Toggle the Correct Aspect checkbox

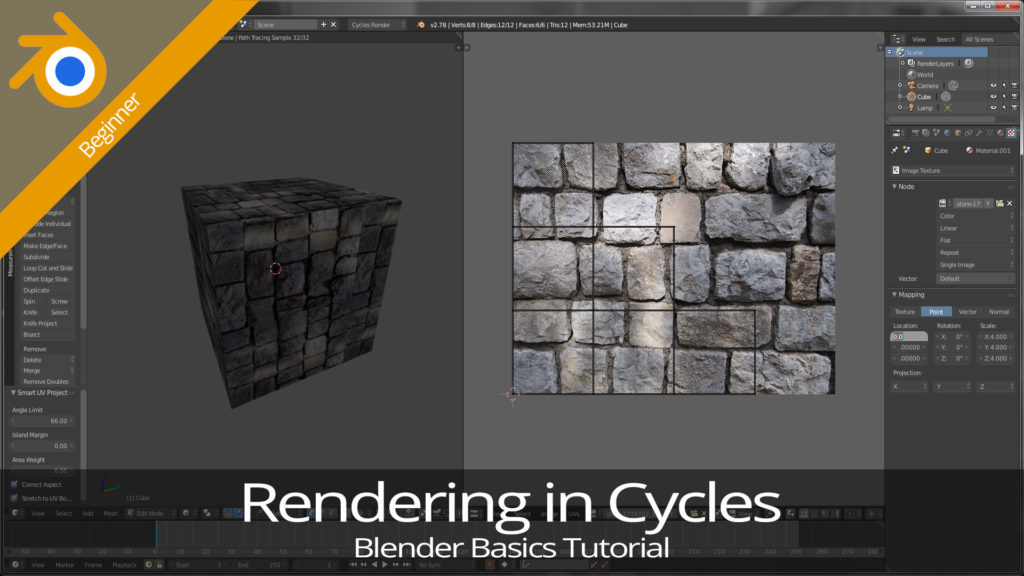point(14,485)
